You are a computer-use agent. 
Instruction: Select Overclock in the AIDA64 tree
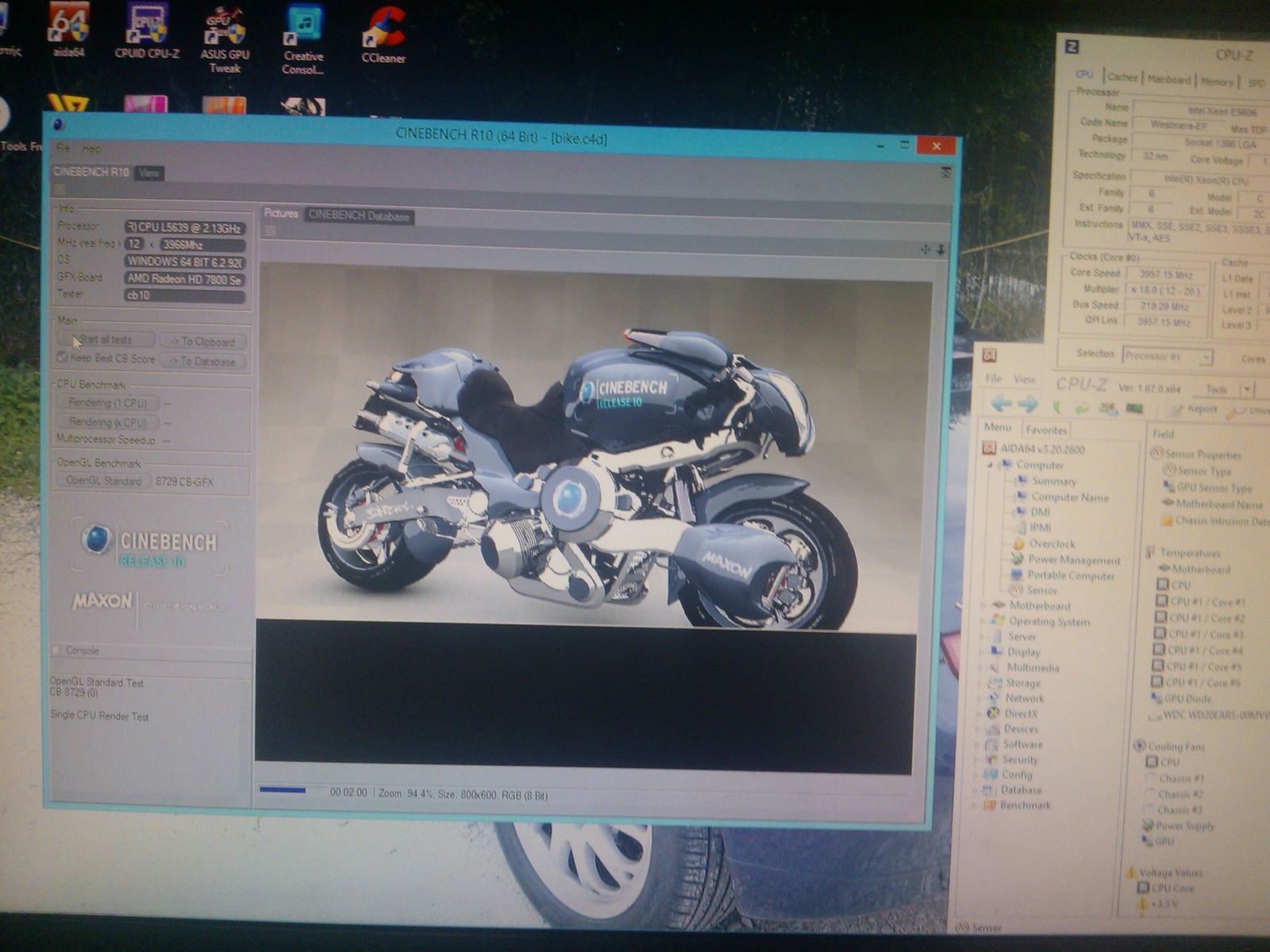1044,543
